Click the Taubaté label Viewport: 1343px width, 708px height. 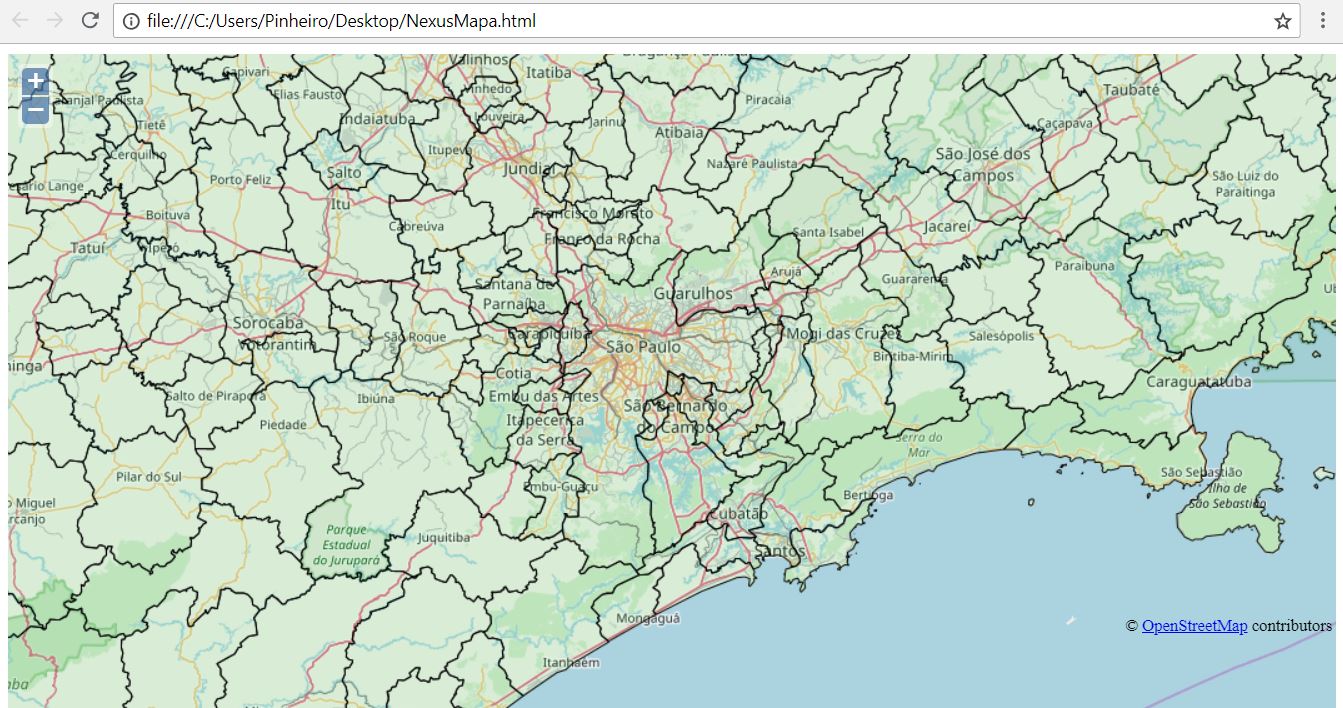coord(1131,90)
